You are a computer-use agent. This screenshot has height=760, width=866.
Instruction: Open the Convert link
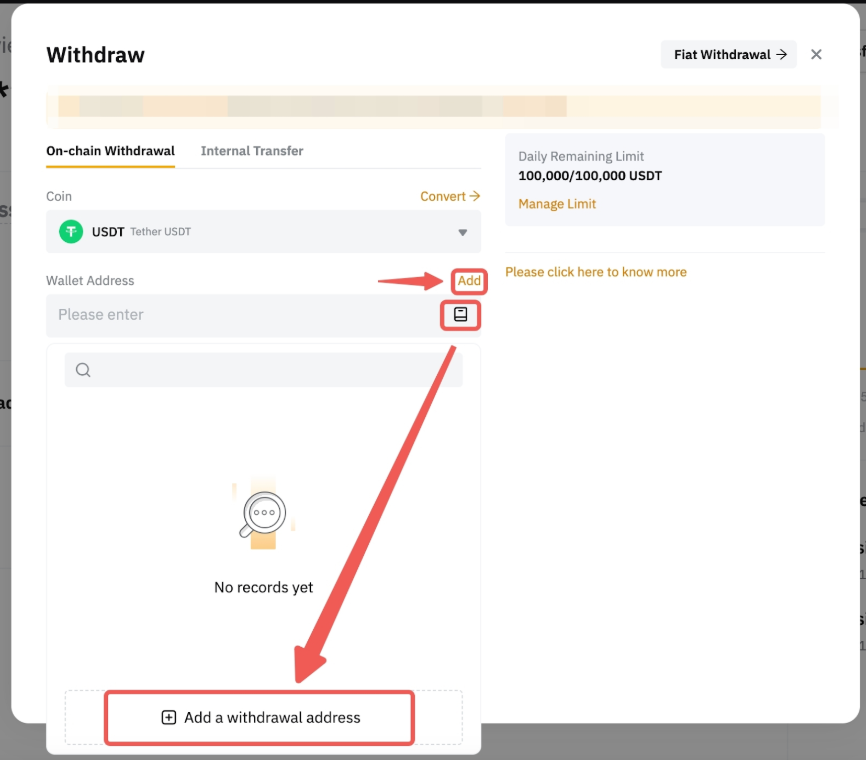(x=450, y=196)
